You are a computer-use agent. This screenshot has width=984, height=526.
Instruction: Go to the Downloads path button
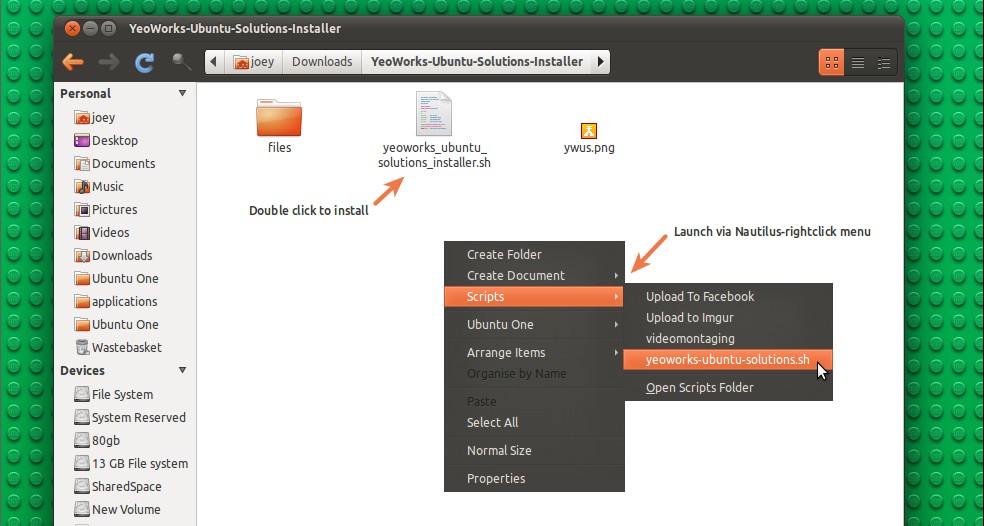(322, 62)
